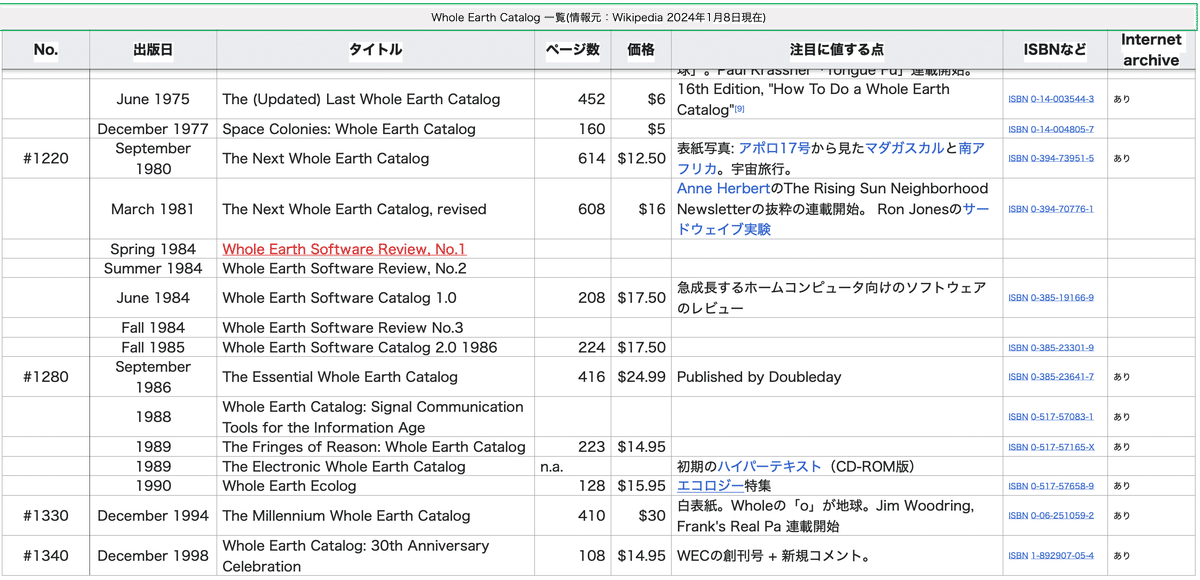Screen dimensions: 1200x580
Task: Select 'Space Colonies: Whole Earth Catalog' title
Action: point(349,129)
